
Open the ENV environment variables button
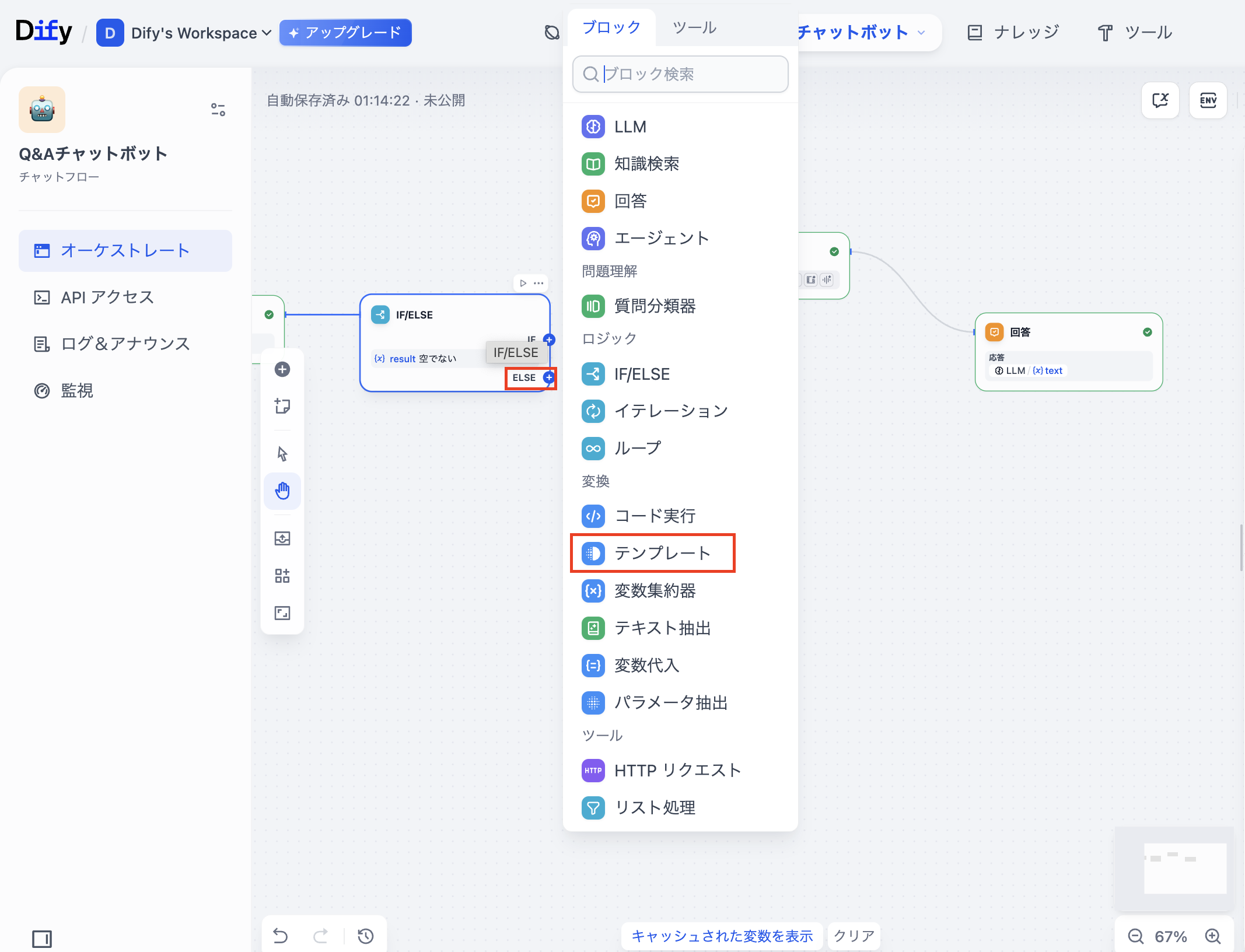click(1208, 101)
